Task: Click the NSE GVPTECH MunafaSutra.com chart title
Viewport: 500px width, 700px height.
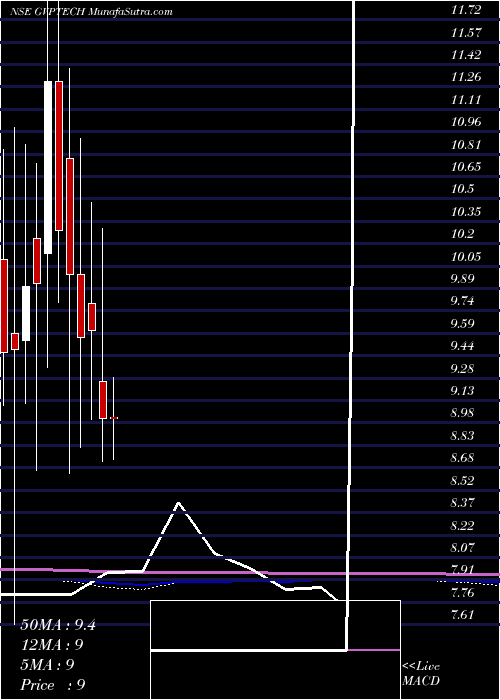Action: tap(92, 12)
